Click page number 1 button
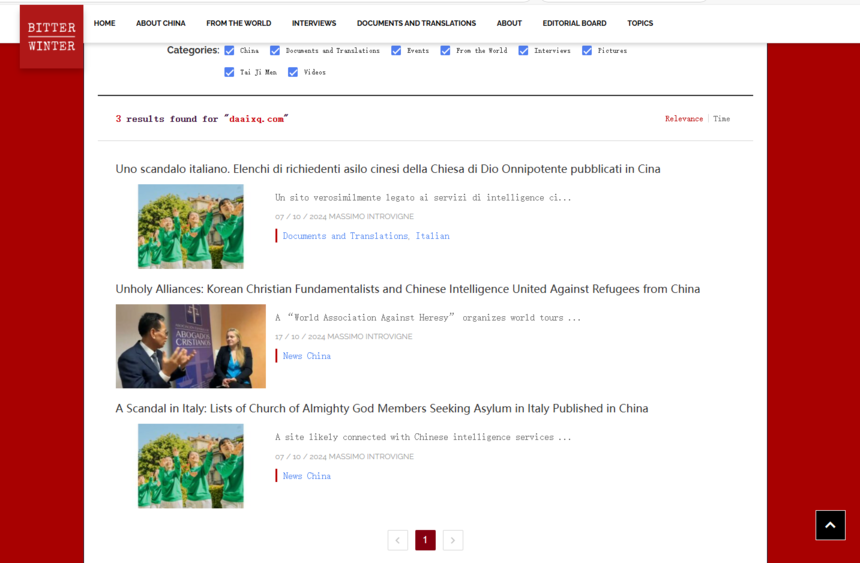 pos(425,540)
